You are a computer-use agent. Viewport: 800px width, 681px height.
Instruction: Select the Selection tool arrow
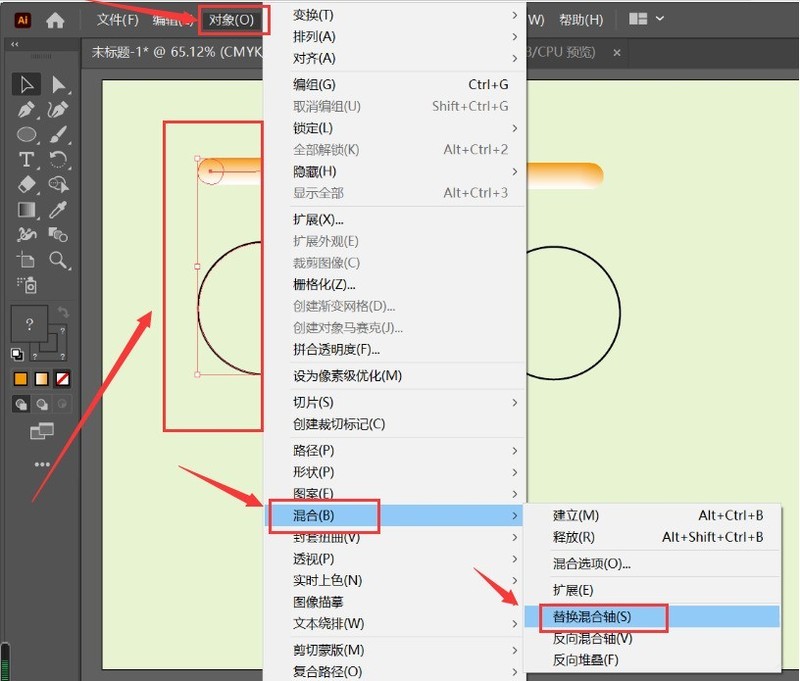(27, 85)
